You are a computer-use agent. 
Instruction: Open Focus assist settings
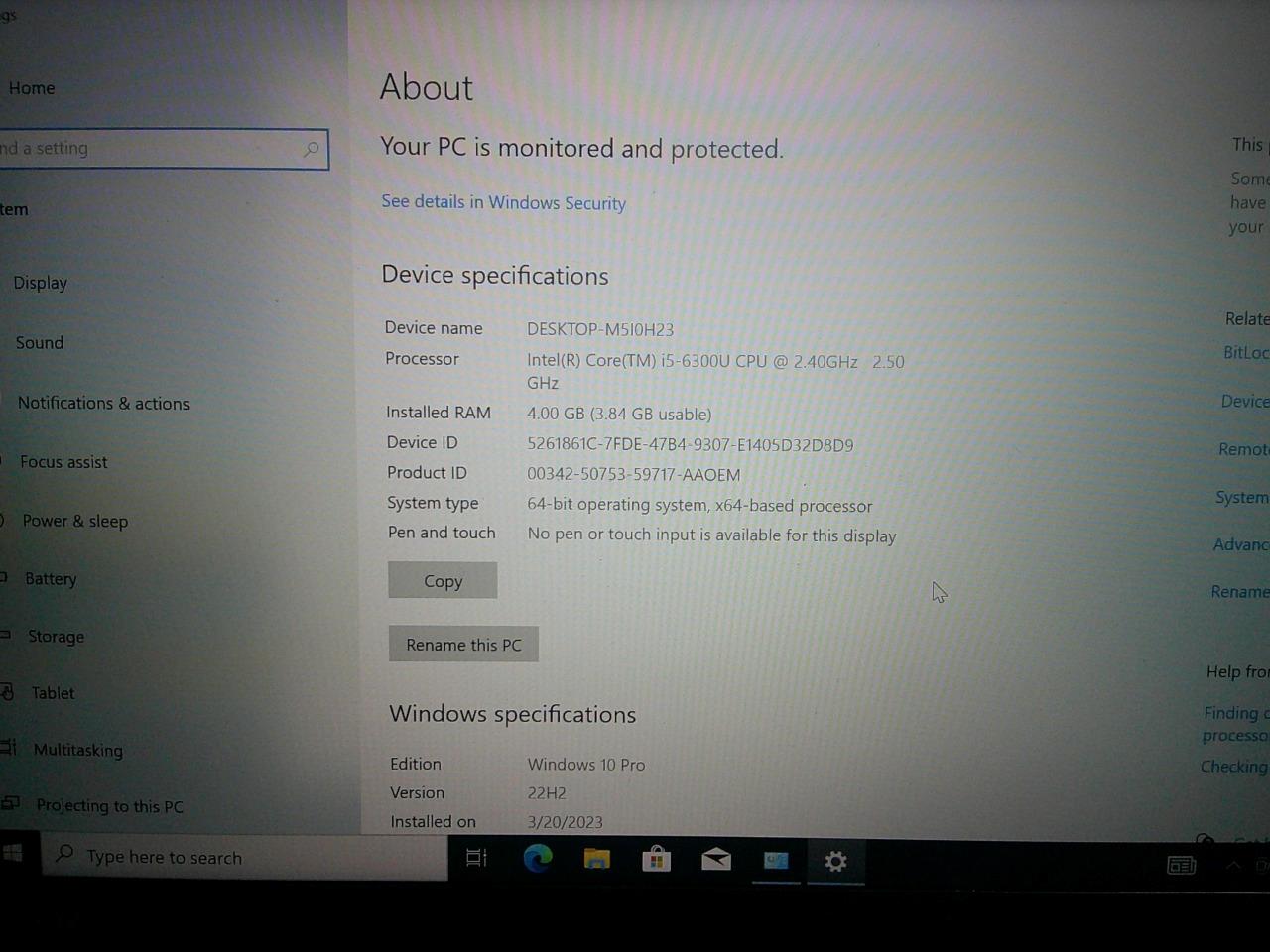63,462
